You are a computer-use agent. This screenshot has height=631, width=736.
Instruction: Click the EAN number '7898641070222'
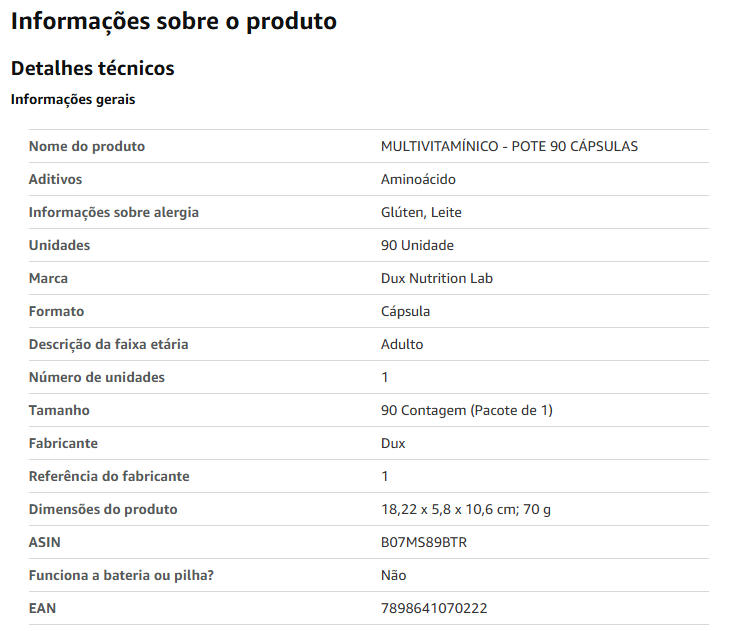pyautogui.click(x=434, y=608)
